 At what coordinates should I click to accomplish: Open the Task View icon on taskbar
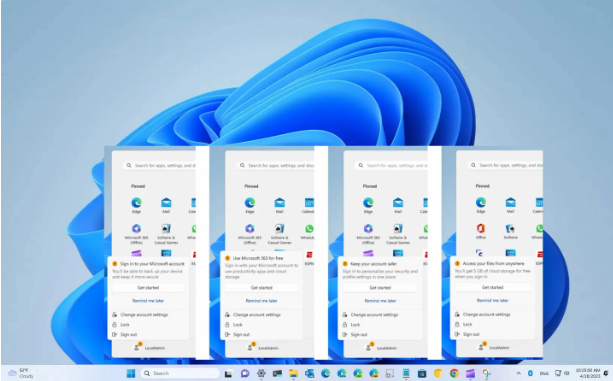tap(228, 373)
